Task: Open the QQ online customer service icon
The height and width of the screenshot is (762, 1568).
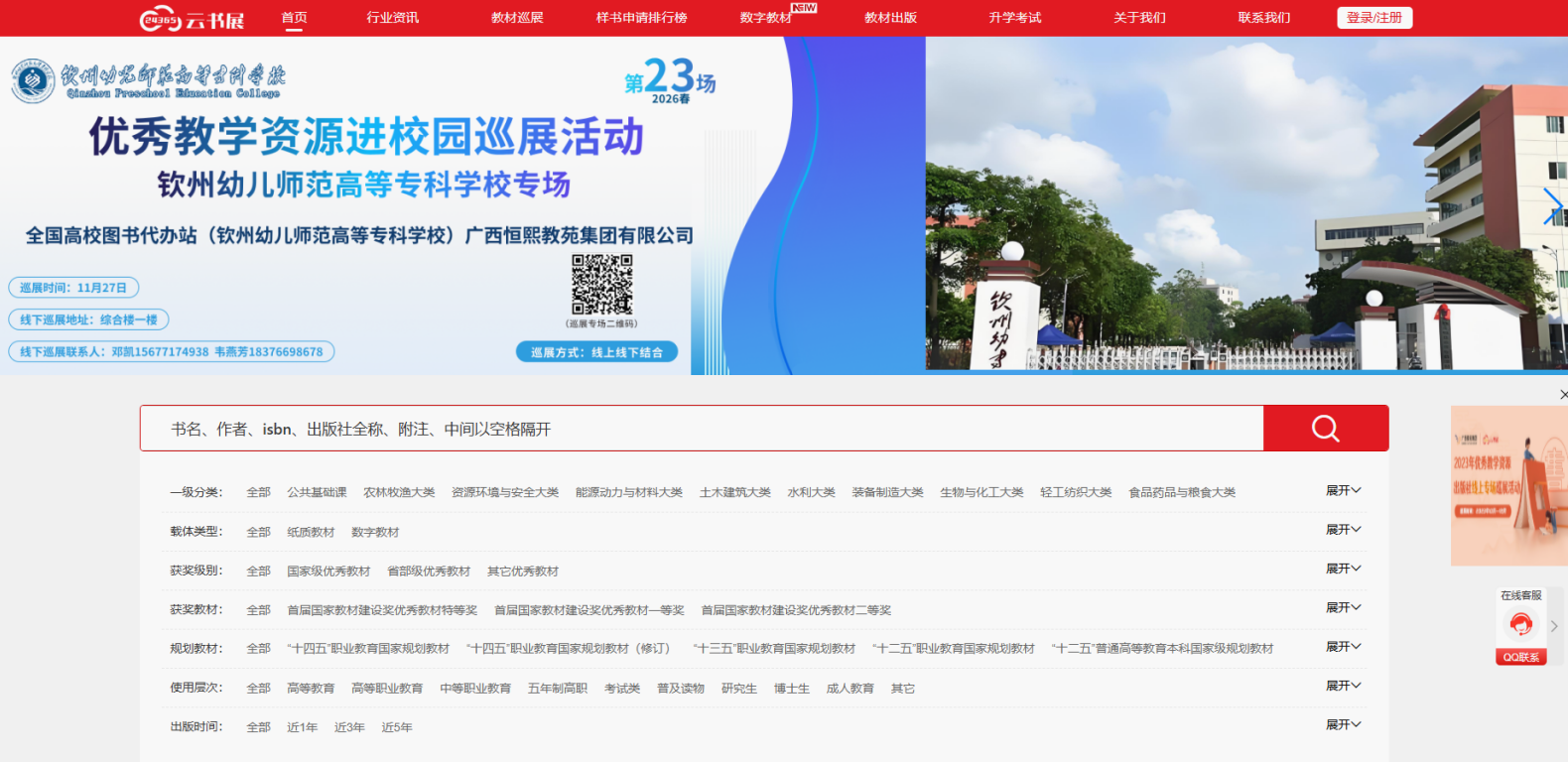Action: (x=1520, y=625)
